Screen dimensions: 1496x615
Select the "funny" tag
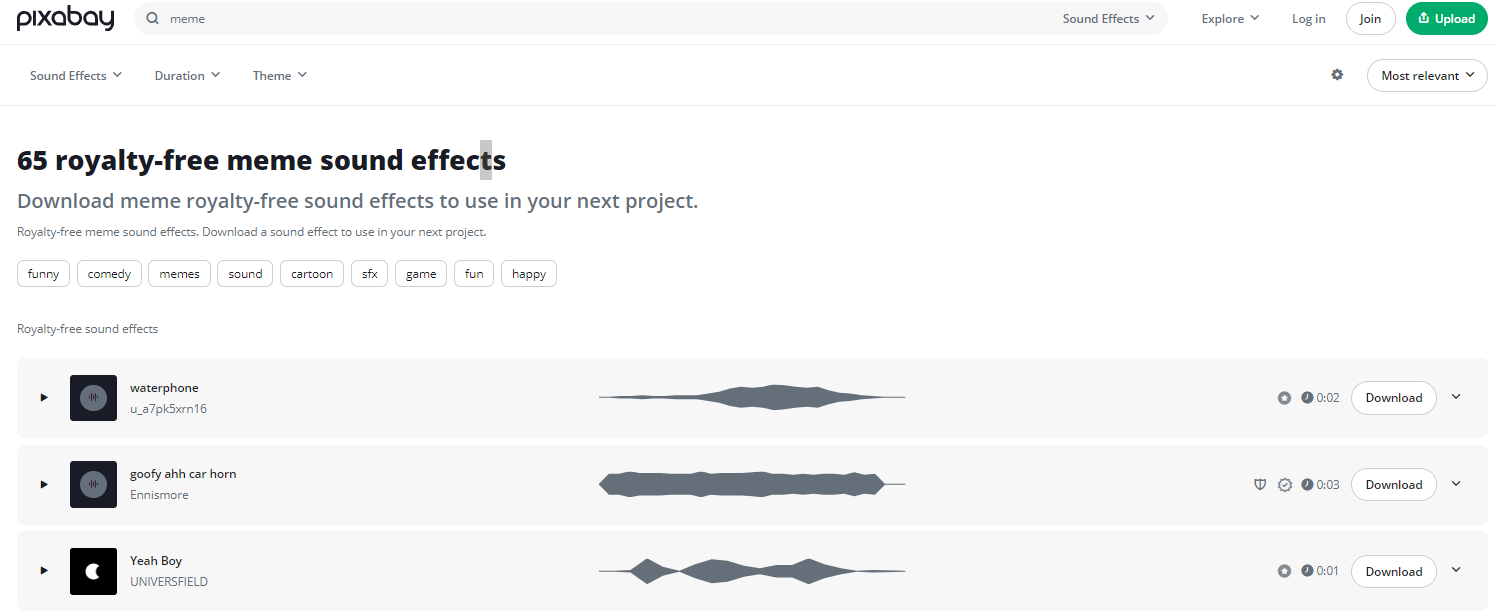point(44,274)
